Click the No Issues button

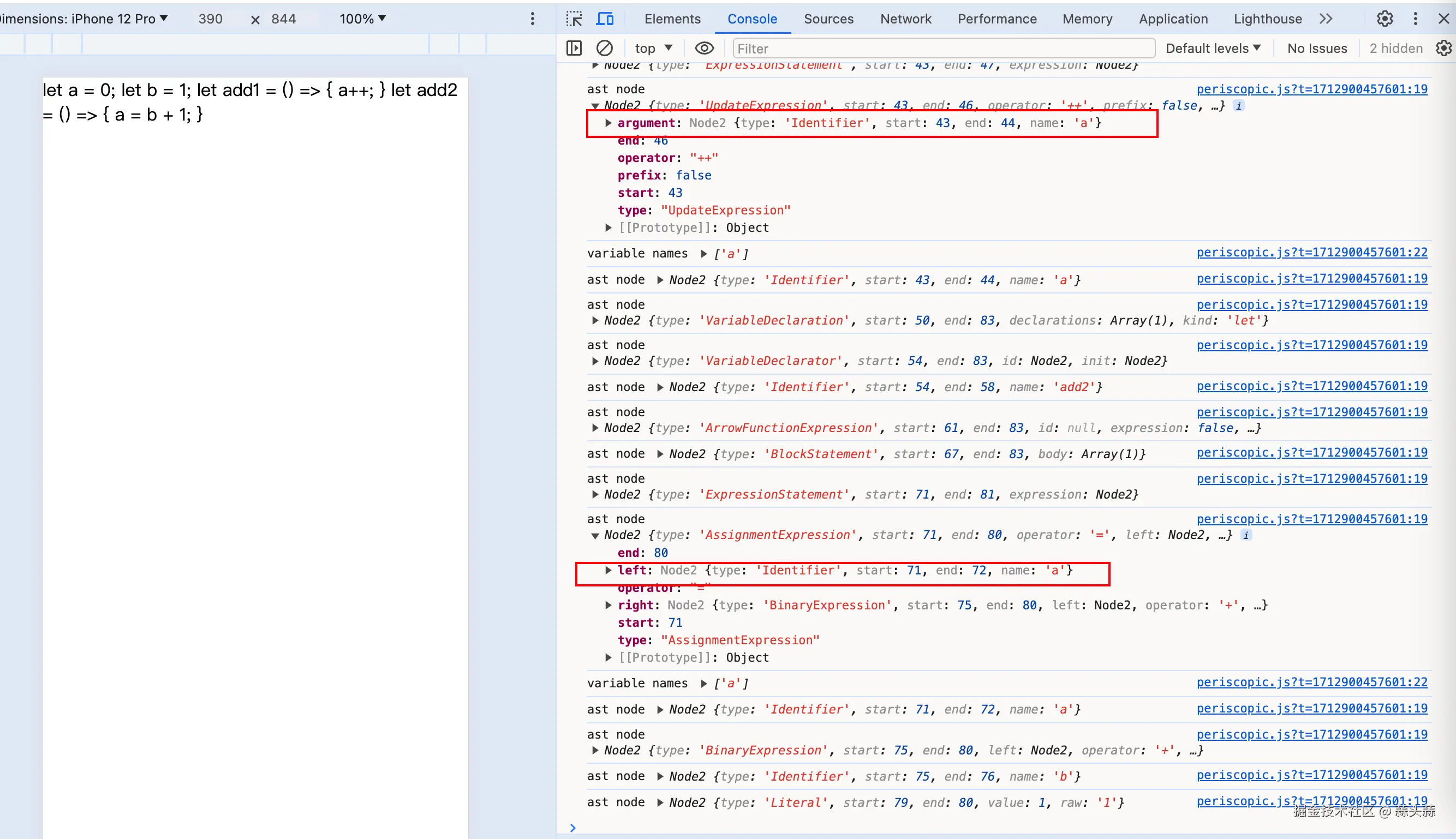[x=1316, y=49]
